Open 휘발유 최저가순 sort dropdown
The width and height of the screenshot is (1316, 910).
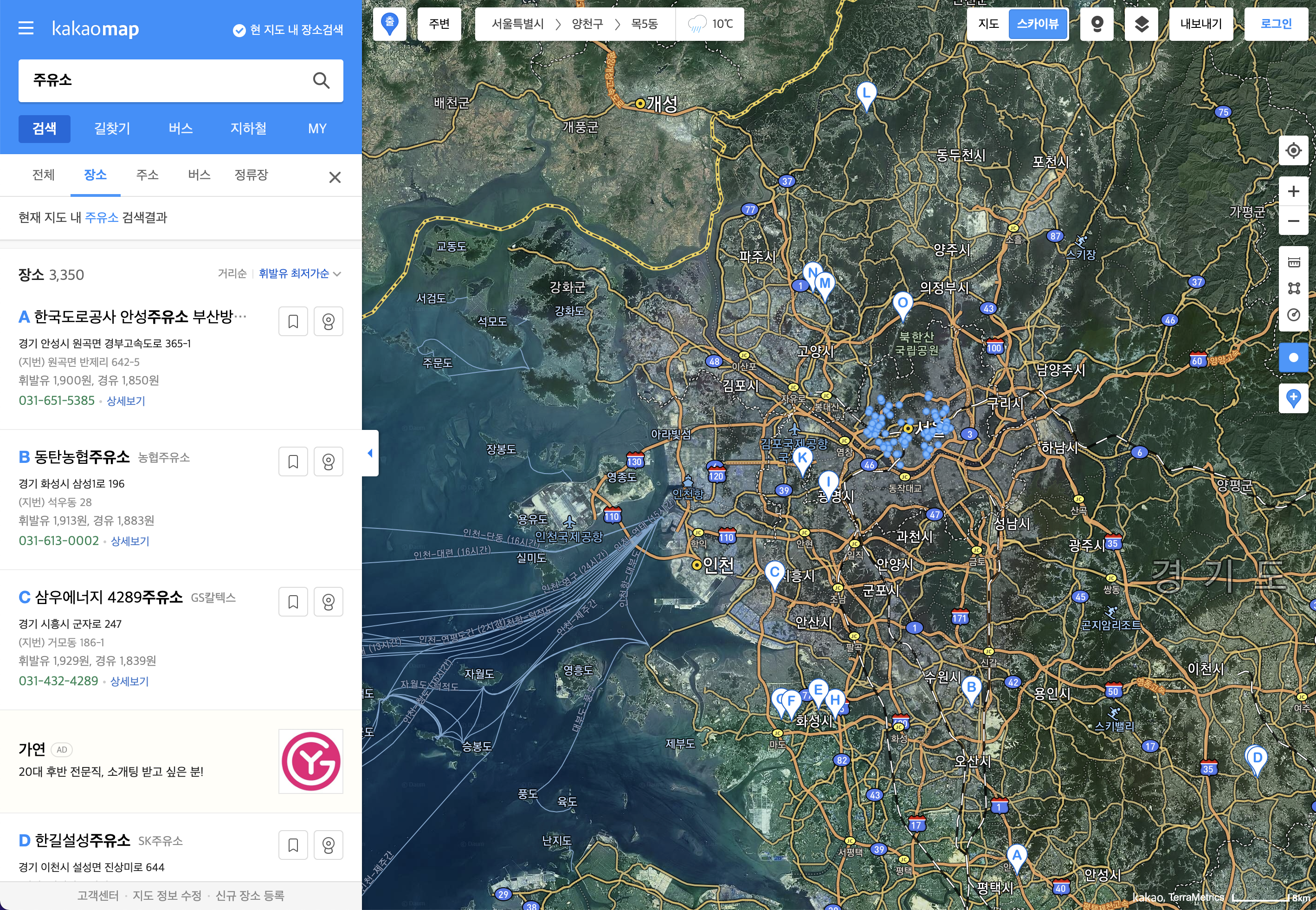tap(299, 273)
